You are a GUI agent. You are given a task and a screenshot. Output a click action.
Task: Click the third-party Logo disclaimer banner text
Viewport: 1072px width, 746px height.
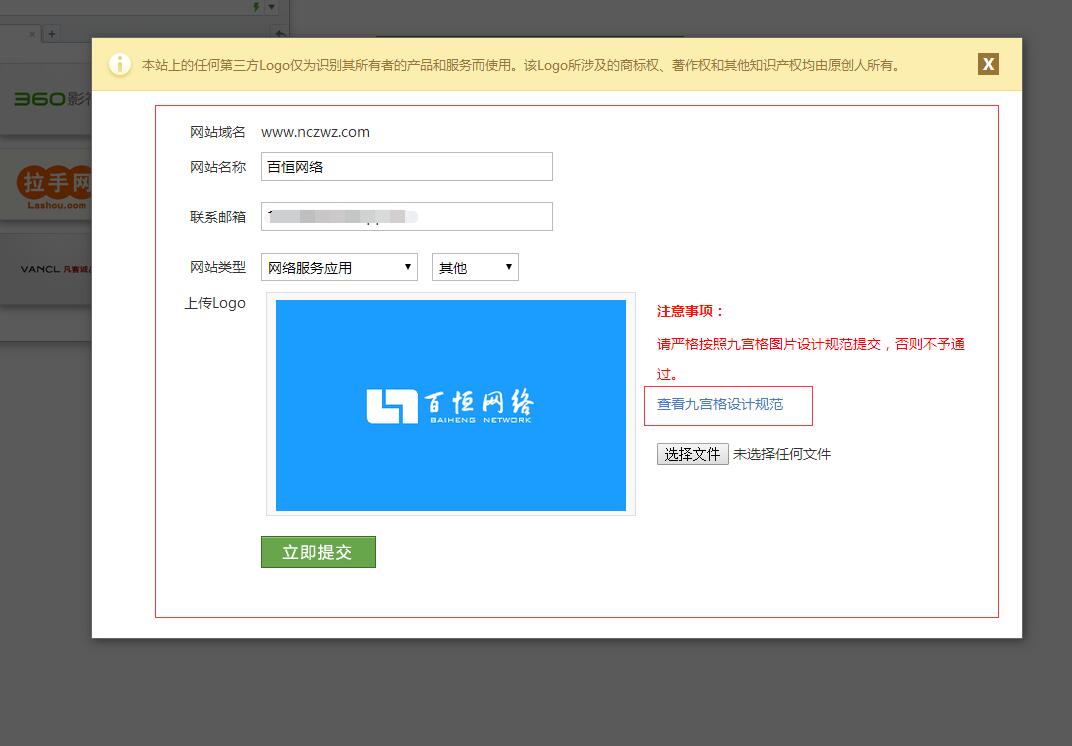coord(521,65)
